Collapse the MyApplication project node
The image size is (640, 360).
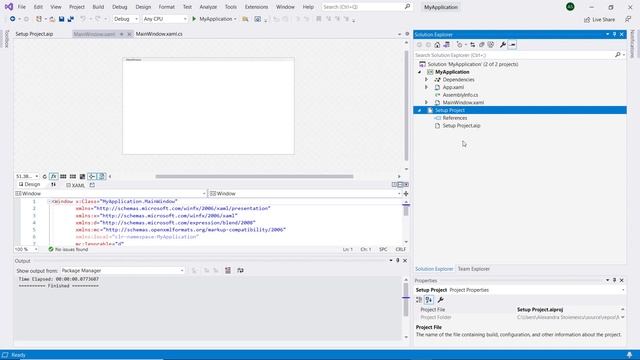pos(420,72)
